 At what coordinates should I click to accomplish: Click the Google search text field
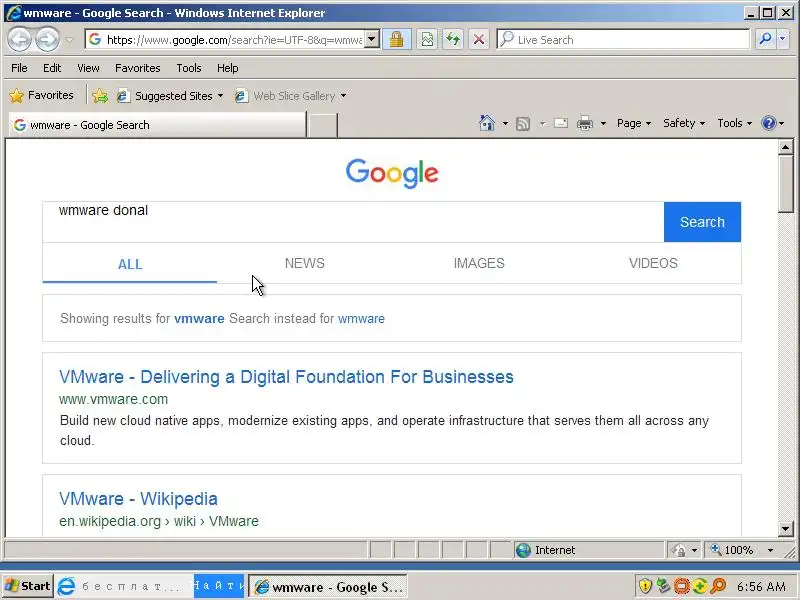tap(353, 222)
